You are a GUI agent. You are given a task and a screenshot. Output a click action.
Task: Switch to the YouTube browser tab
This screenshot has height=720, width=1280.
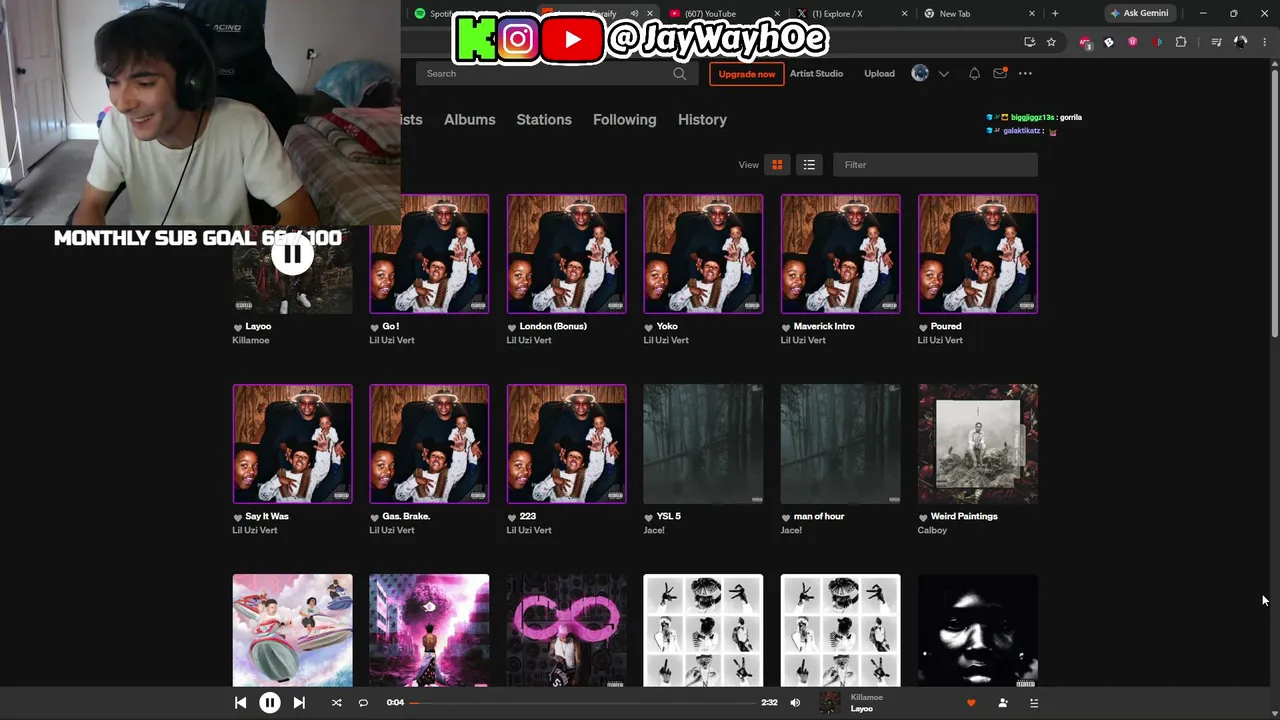[x=722, y=14]
